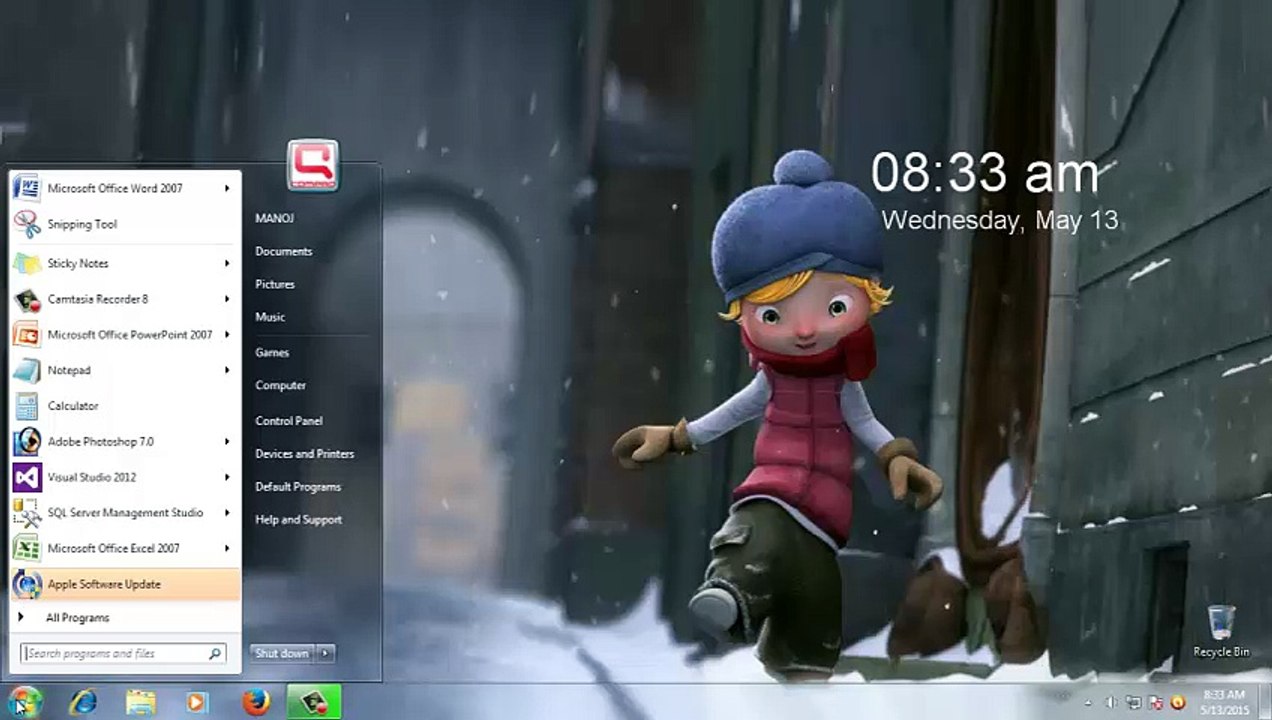Click the Shut down button
The image size is (1272, 720).
pyautogui.click(x=282, y=653)
